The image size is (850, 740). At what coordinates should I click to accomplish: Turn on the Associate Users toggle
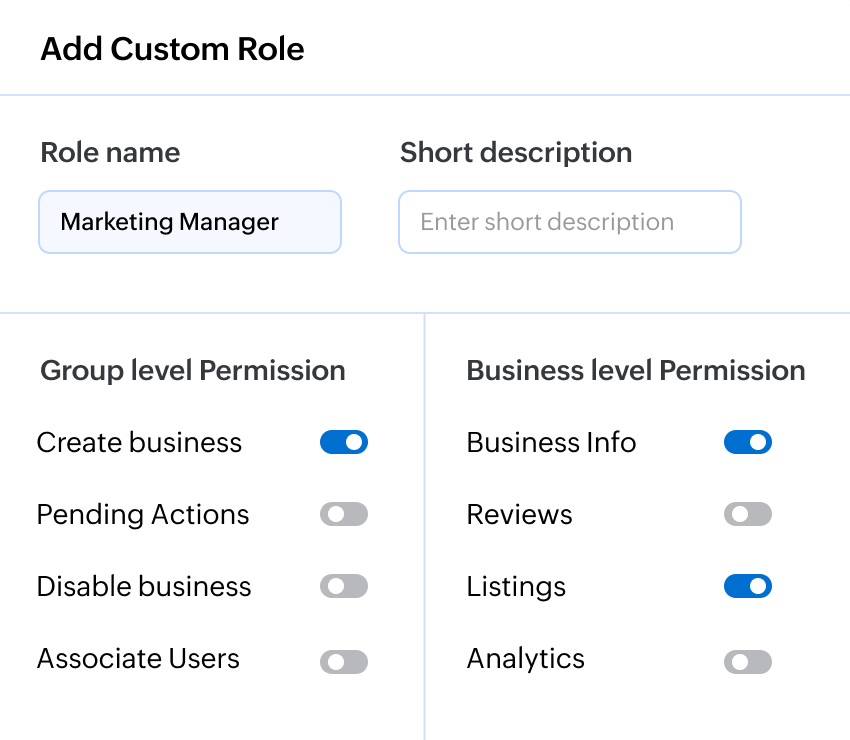344,661
